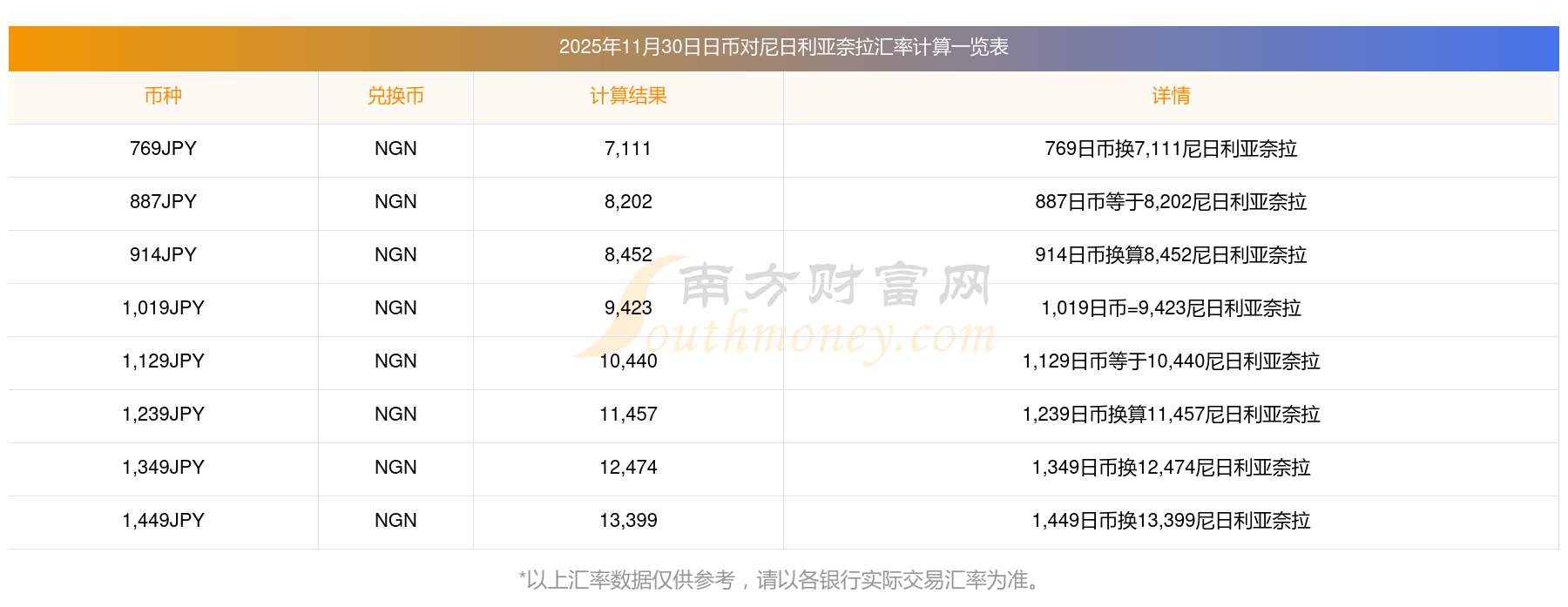
Task: Click NGN in the 1,449JPY row
Action: tap(395, 521)
